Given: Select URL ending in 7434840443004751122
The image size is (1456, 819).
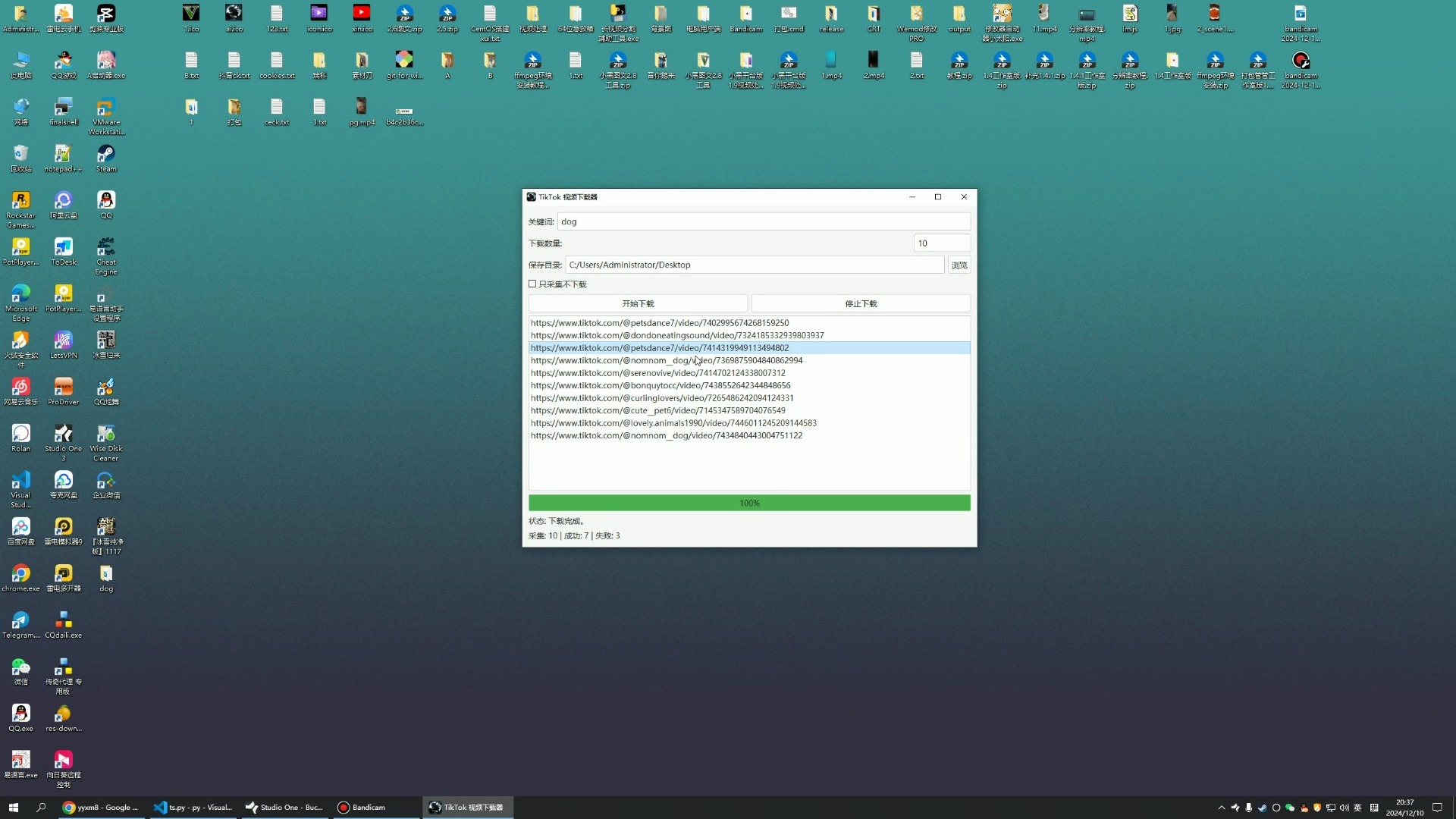Looking at the screenshot, I should pyautogui.click(x=749, y=435).
